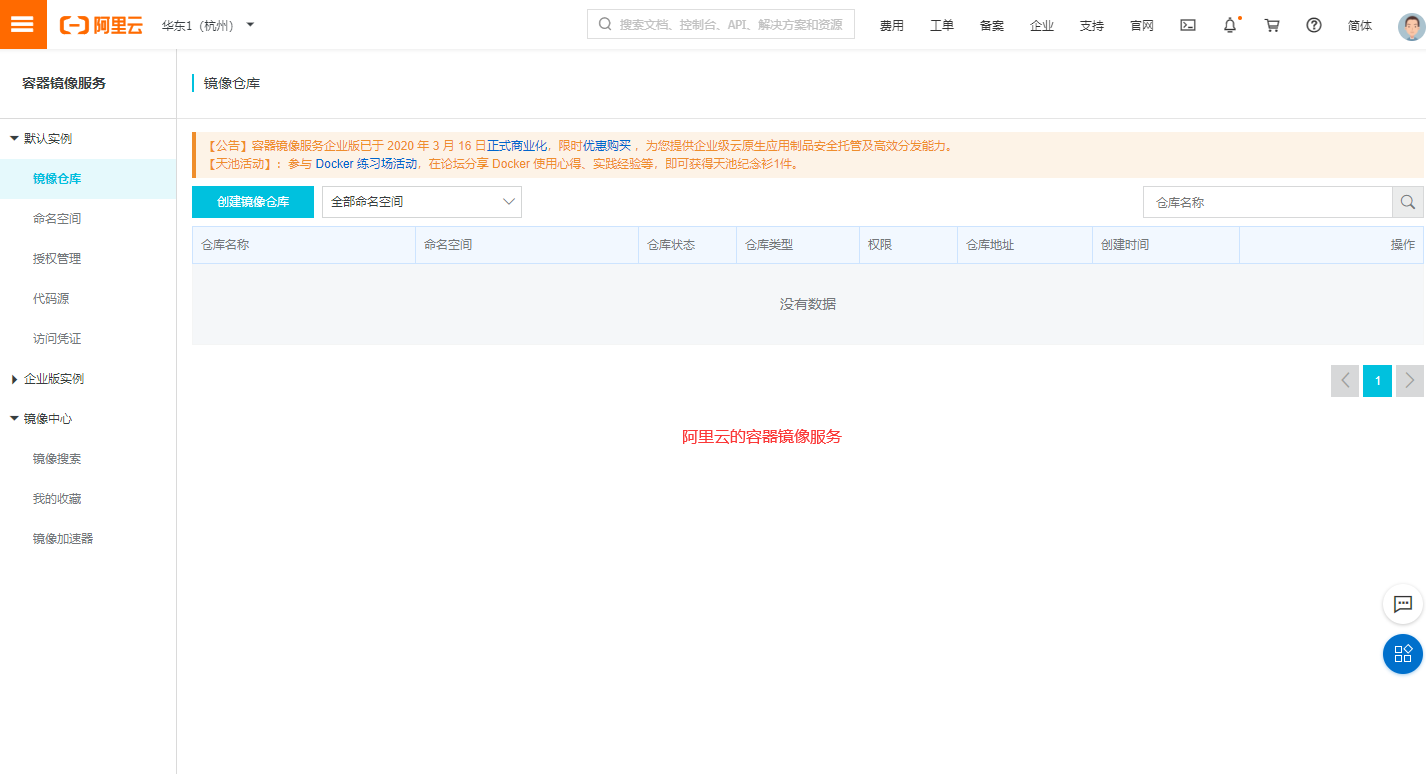Expand the 企业版实例 section
This screenshot has height=774, width=1426.
48,379
